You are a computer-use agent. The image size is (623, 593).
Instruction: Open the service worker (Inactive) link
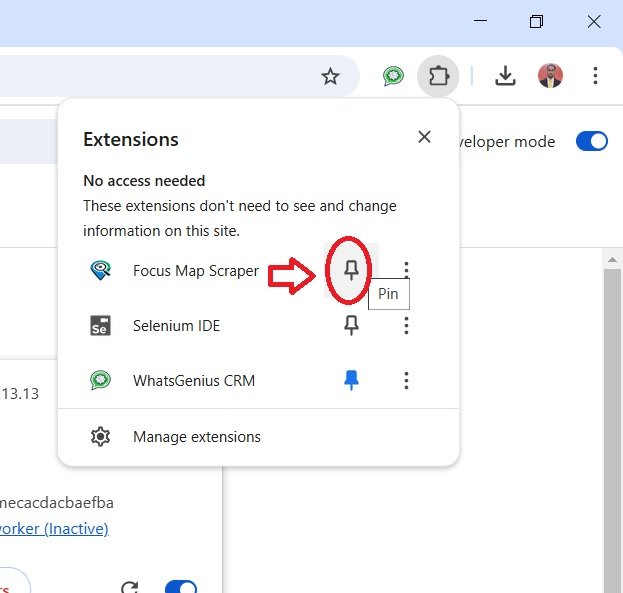point(54,529)
